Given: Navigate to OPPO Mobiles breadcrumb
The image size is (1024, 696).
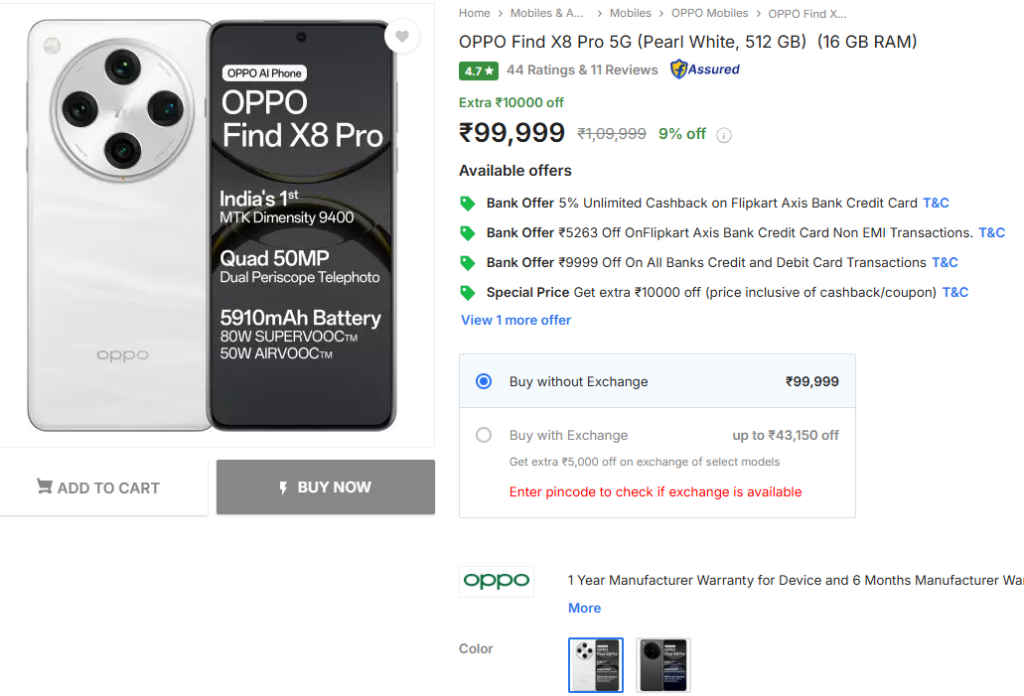Looking at the screenshot, I should click(710, 13).
